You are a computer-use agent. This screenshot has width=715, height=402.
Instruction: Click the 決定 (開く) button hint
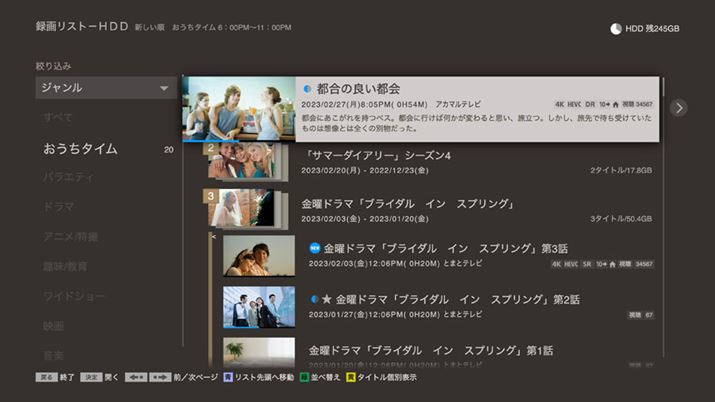[91, 377]
